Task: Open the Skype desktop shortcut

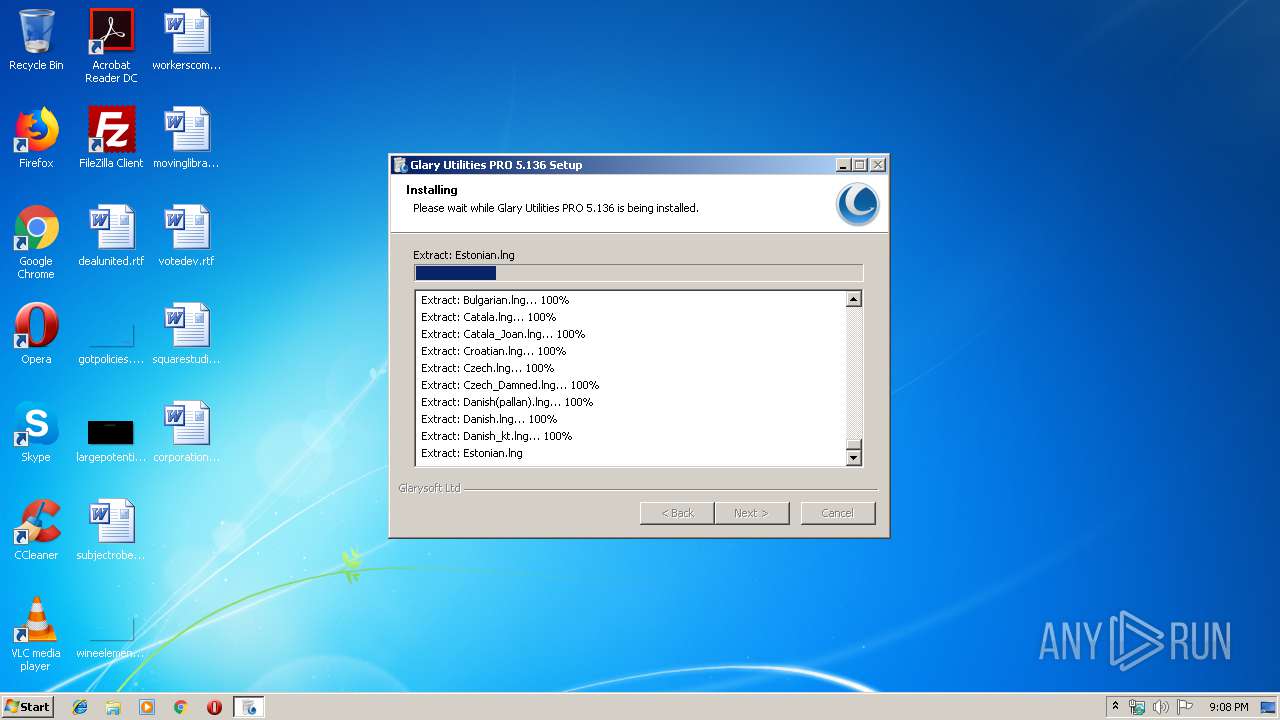Action: (x=36, y=432)
